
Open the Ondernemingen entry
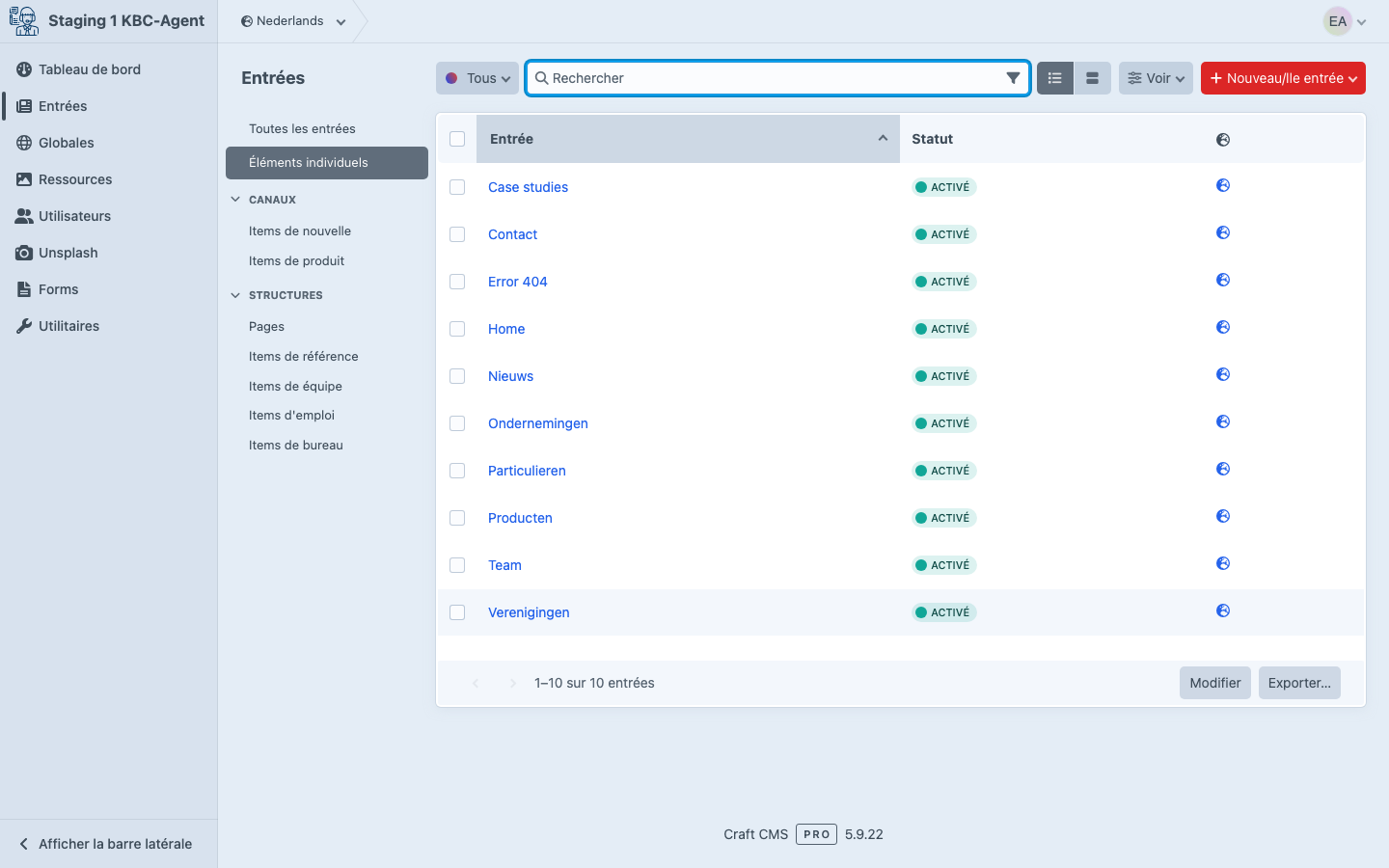point(537,423)
